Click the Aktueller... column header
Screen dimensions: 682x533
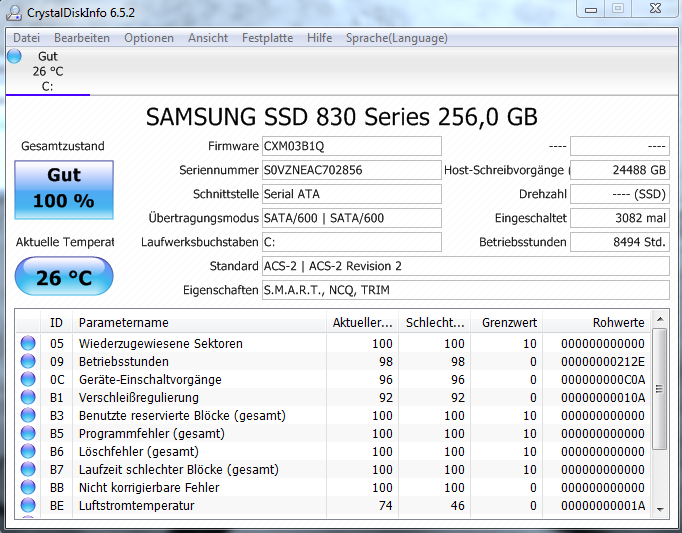pos(362,322)
